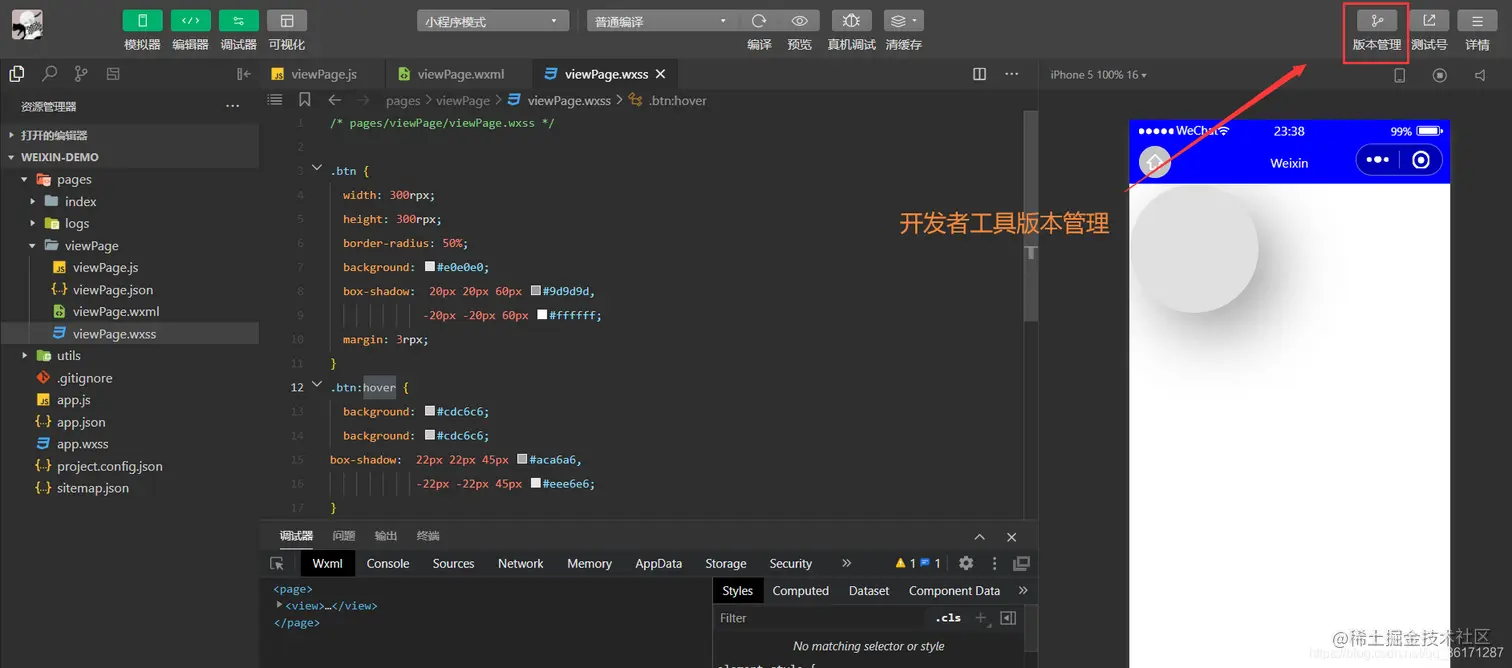Open the Network devtools tab

click(x=521, y=563)
